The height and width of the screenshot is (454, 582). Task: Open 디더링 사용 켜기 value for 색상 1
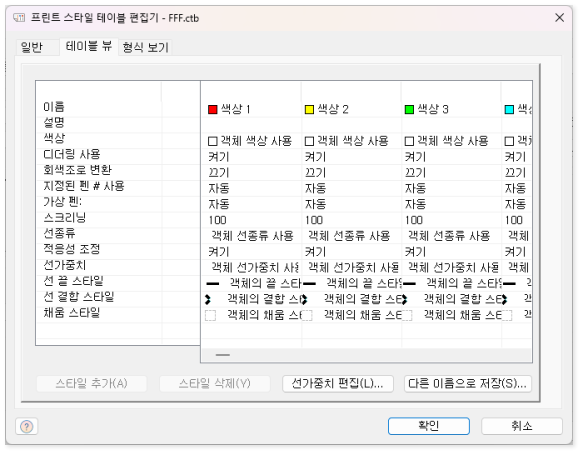(x=219, y=157)
